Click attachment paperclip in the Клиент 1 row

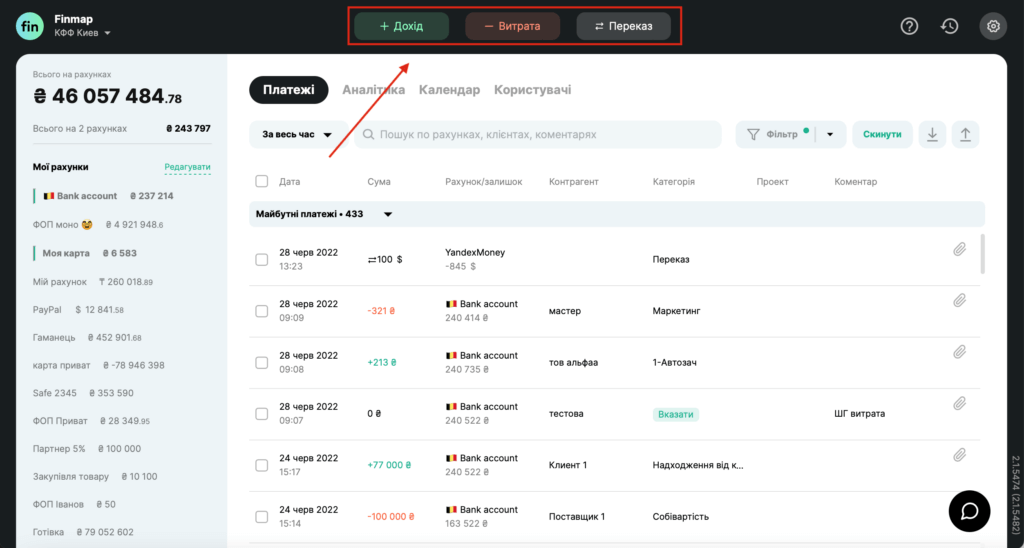pyautogui.click(x=959, y=455)
